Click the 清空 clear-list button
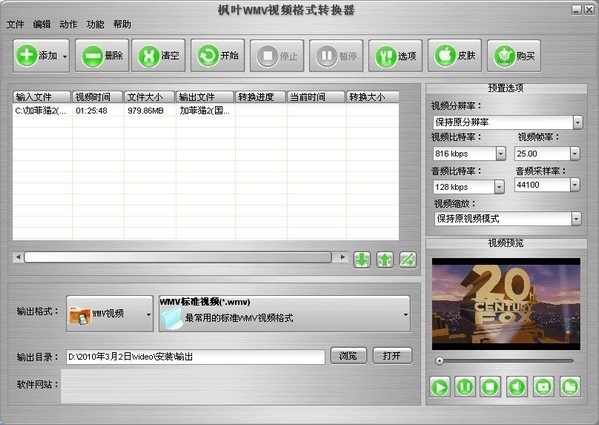 (x=159, y=56)
